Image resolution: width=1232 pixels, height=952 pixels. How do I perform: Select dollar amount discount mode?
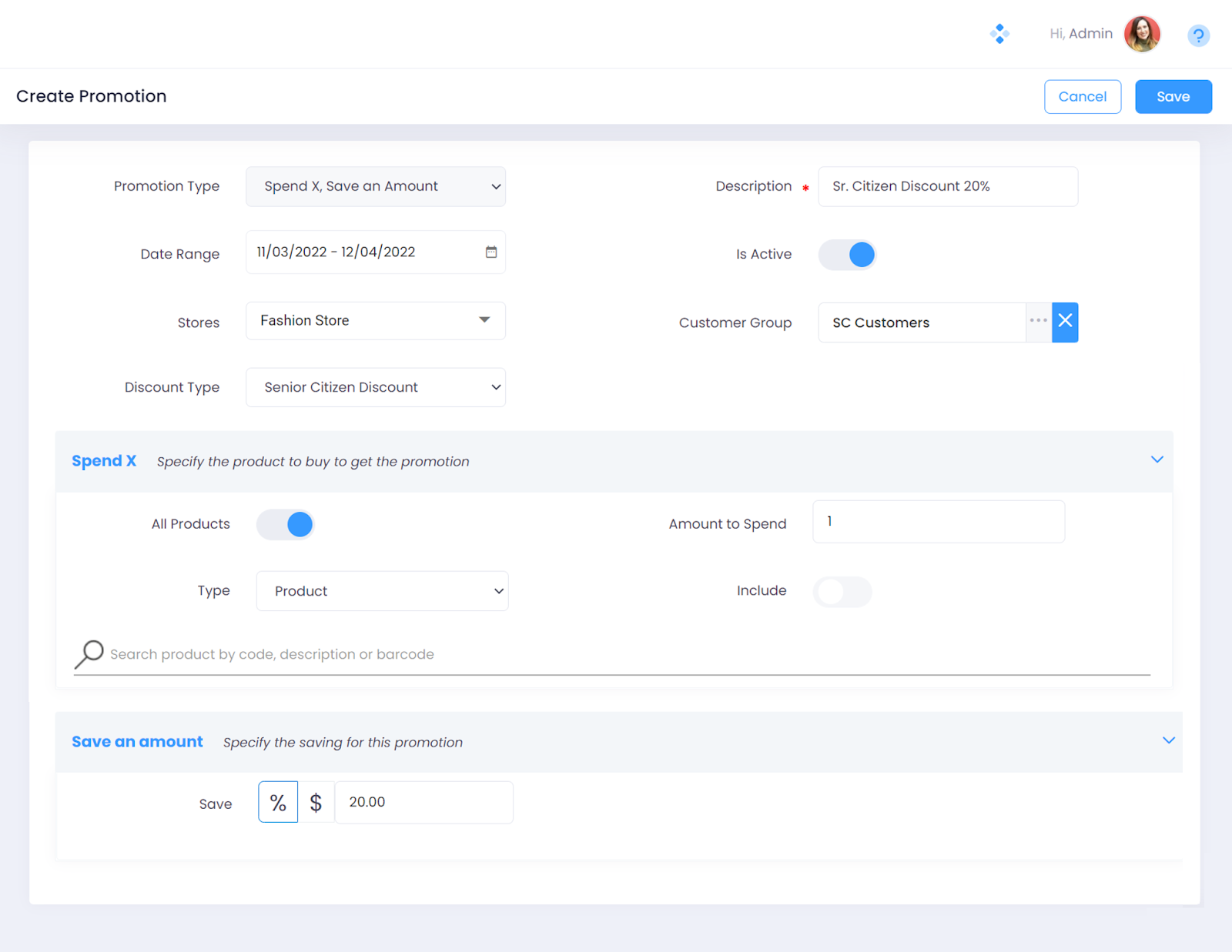[x=316, y=803]
